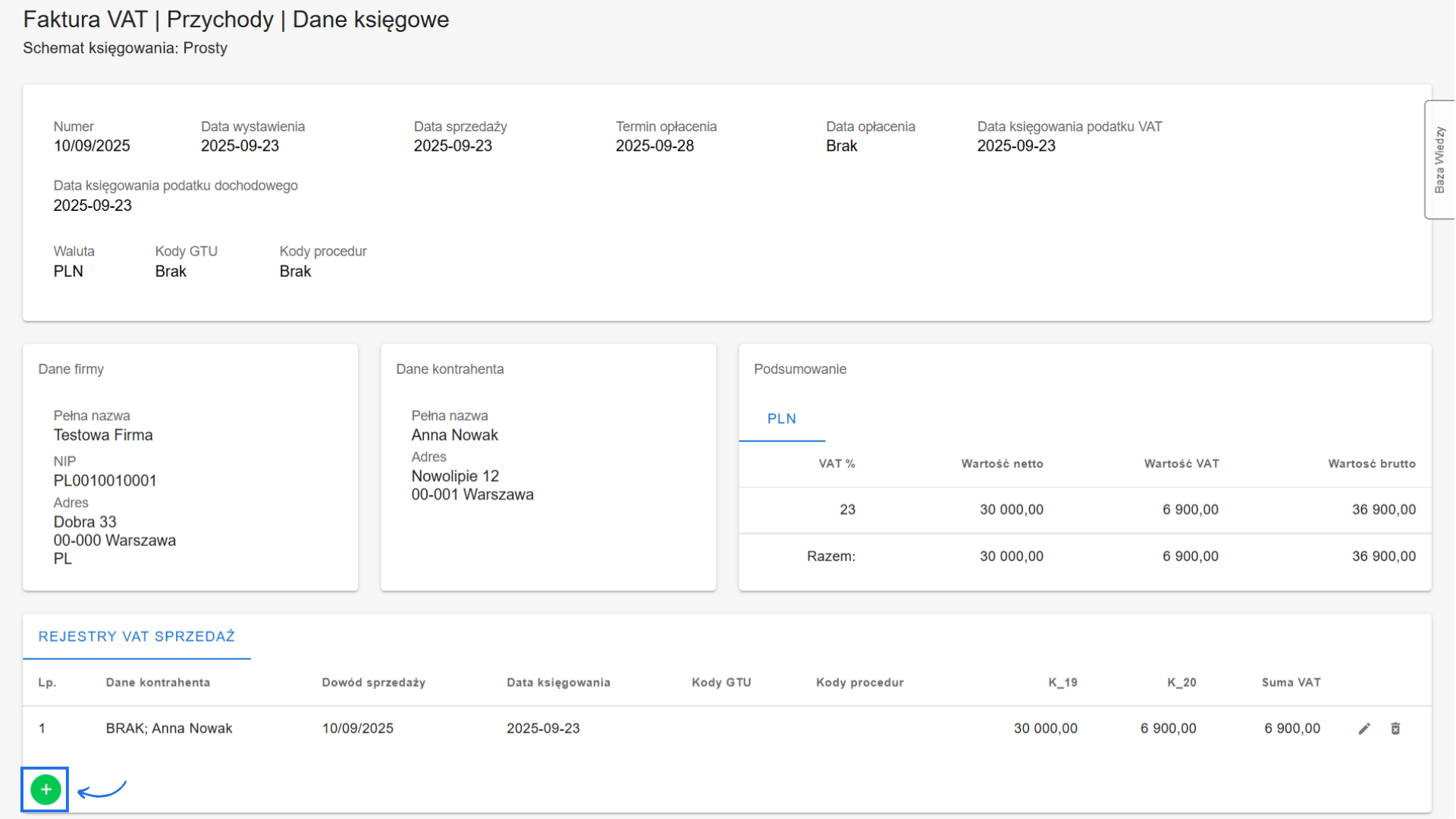1456x819 pixels.
Task: Click the Kody GTU column header
Action: [x=721, y=682]
